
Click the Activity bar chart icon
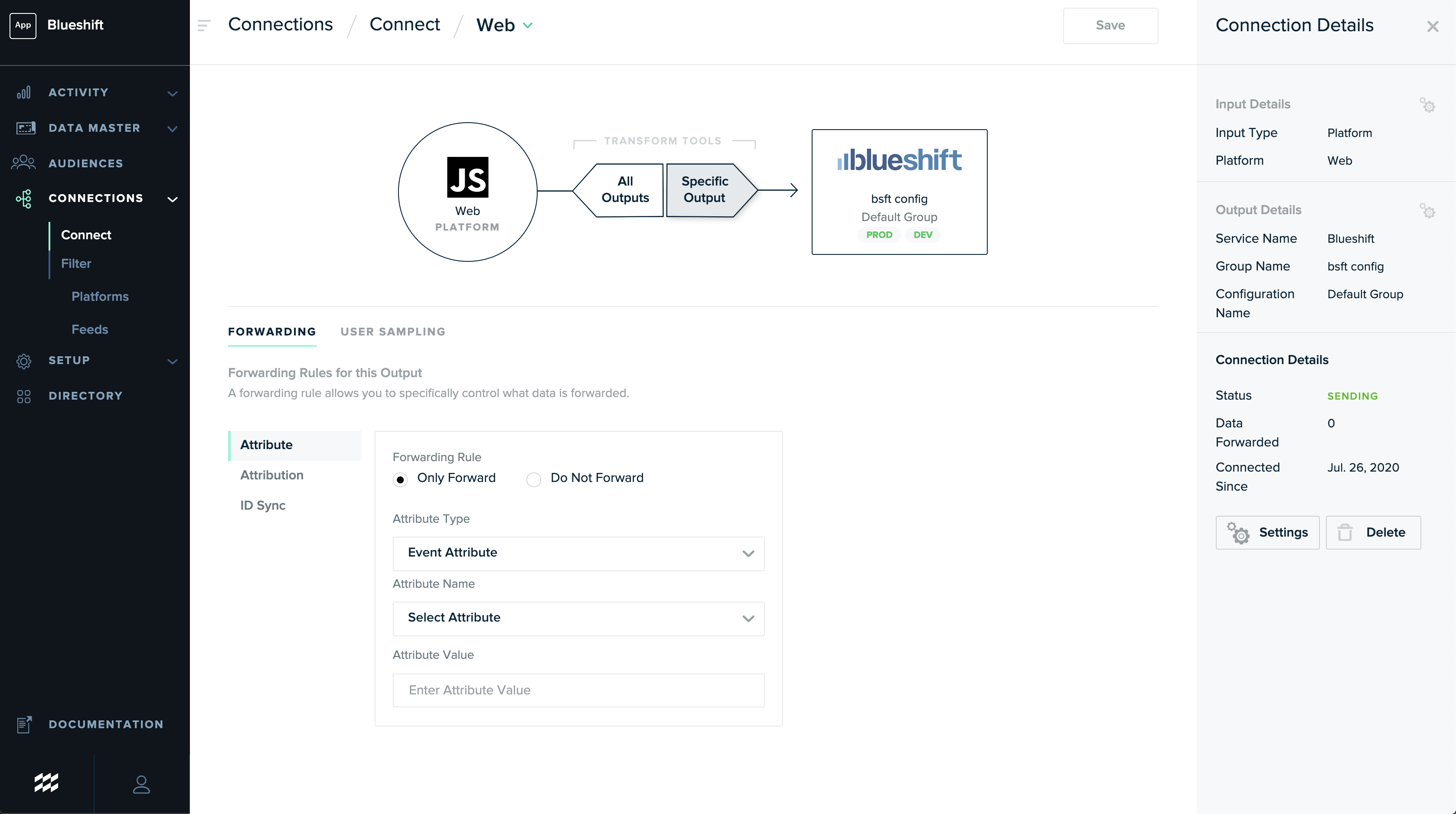click(24, 93)
